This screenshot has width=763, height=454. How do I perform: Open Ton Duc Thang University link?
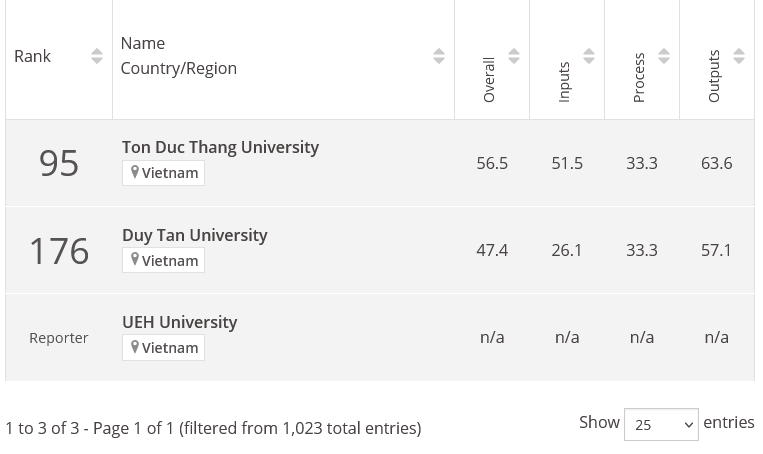click(x=220, y=147)
